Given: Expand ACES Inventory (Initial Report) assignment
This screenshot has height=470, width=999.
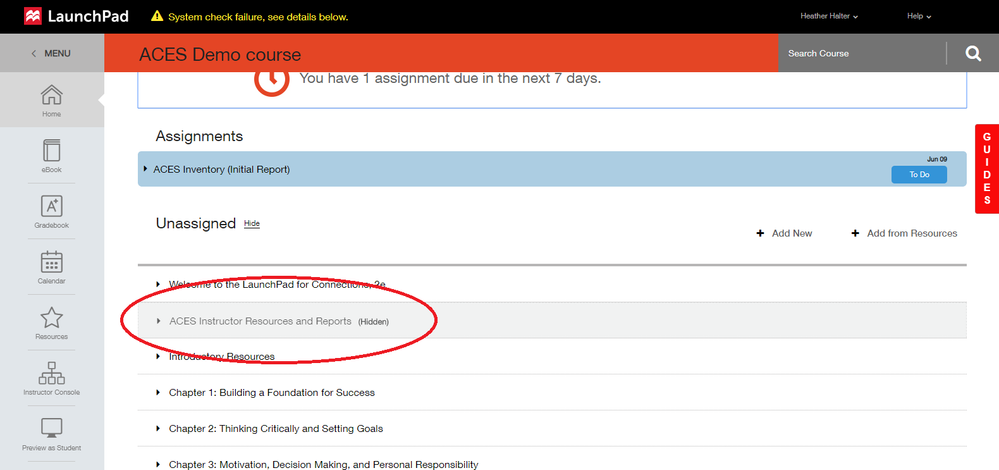Looking at the screenshot, I should point(146,169).
